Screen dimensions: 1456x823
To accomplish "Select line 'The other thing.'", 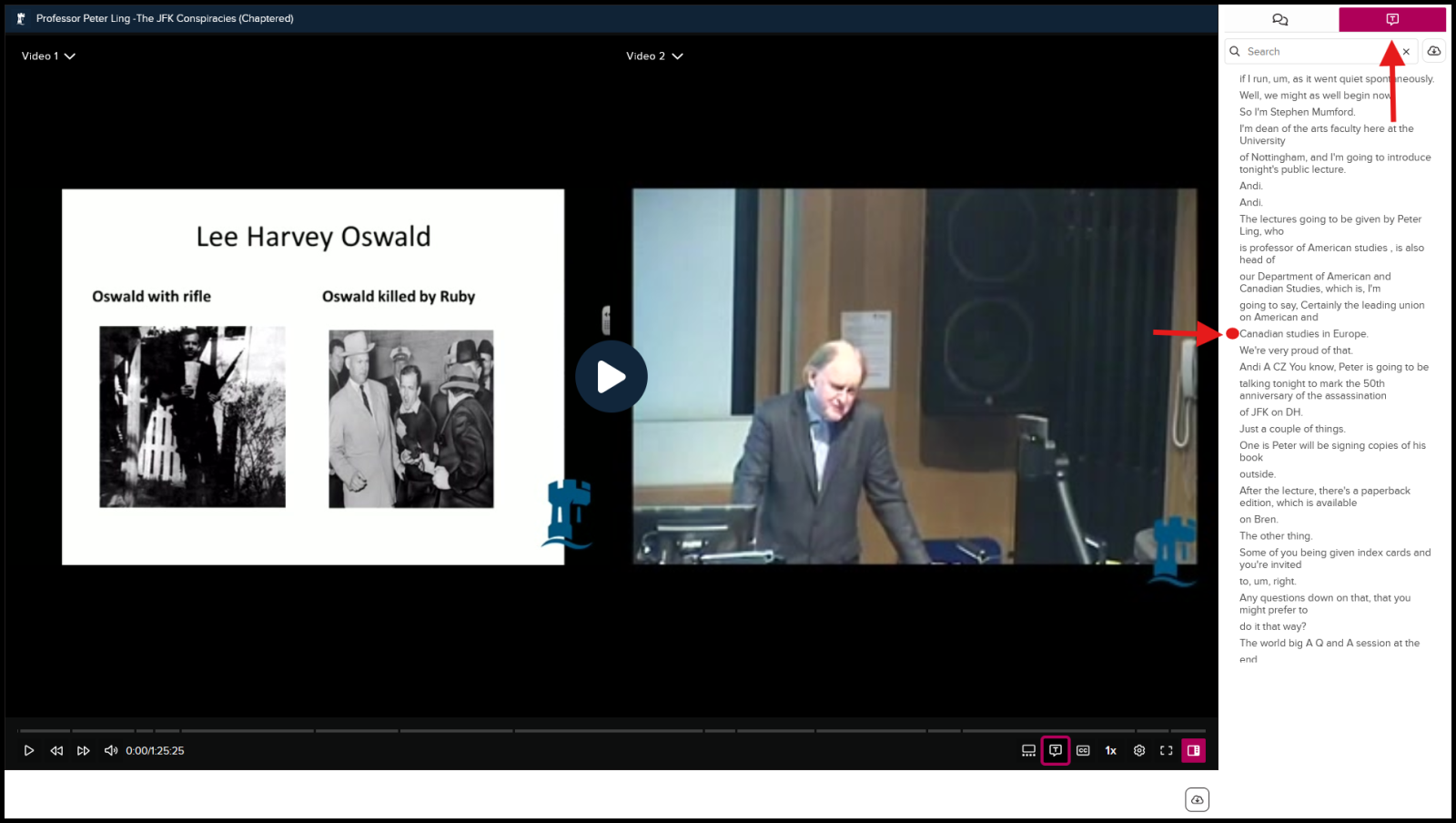I will 1276,536.
